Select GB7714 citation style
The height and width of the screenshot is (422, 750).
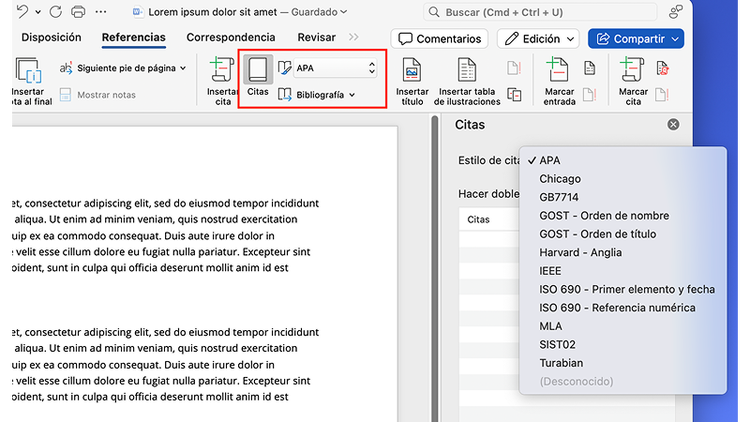623,197
